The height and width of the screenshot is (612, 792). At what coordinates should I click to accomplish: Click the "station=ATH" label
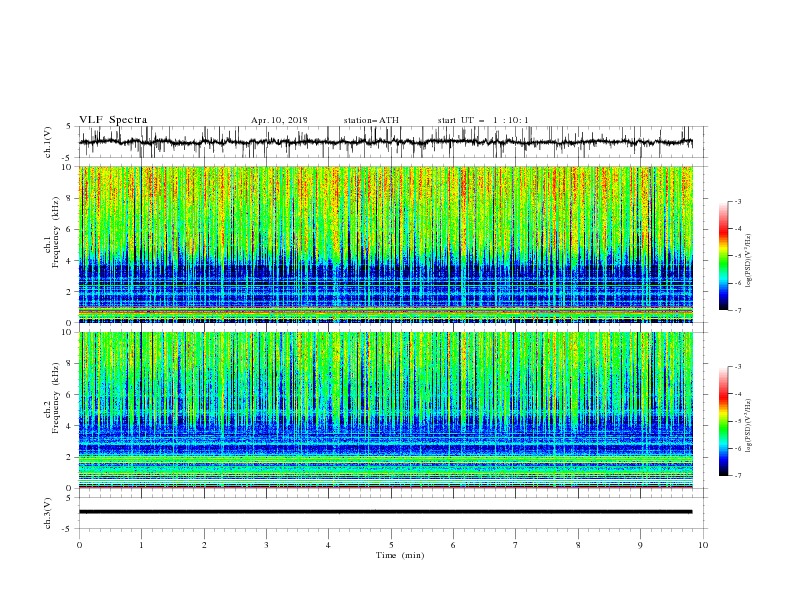[371, 120]
